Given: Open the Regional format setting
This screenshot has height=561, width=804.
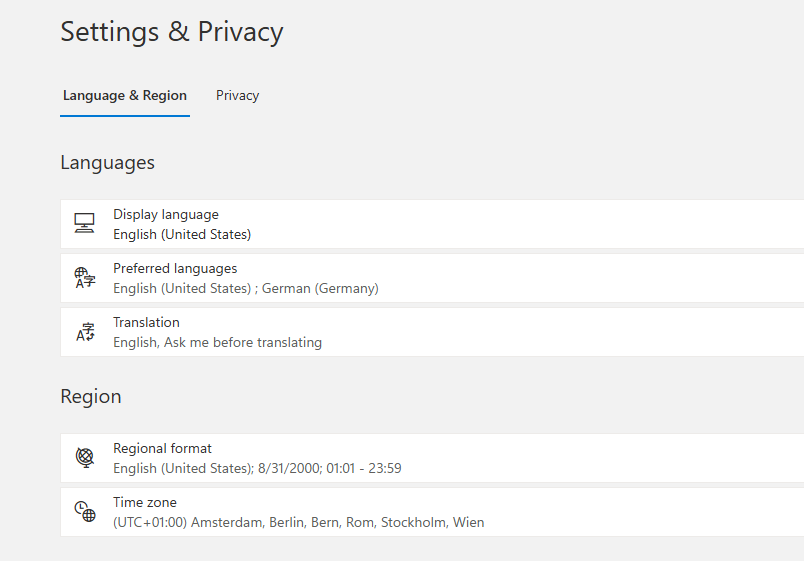Looking at the screenshot, I should (x=432, y=458).
